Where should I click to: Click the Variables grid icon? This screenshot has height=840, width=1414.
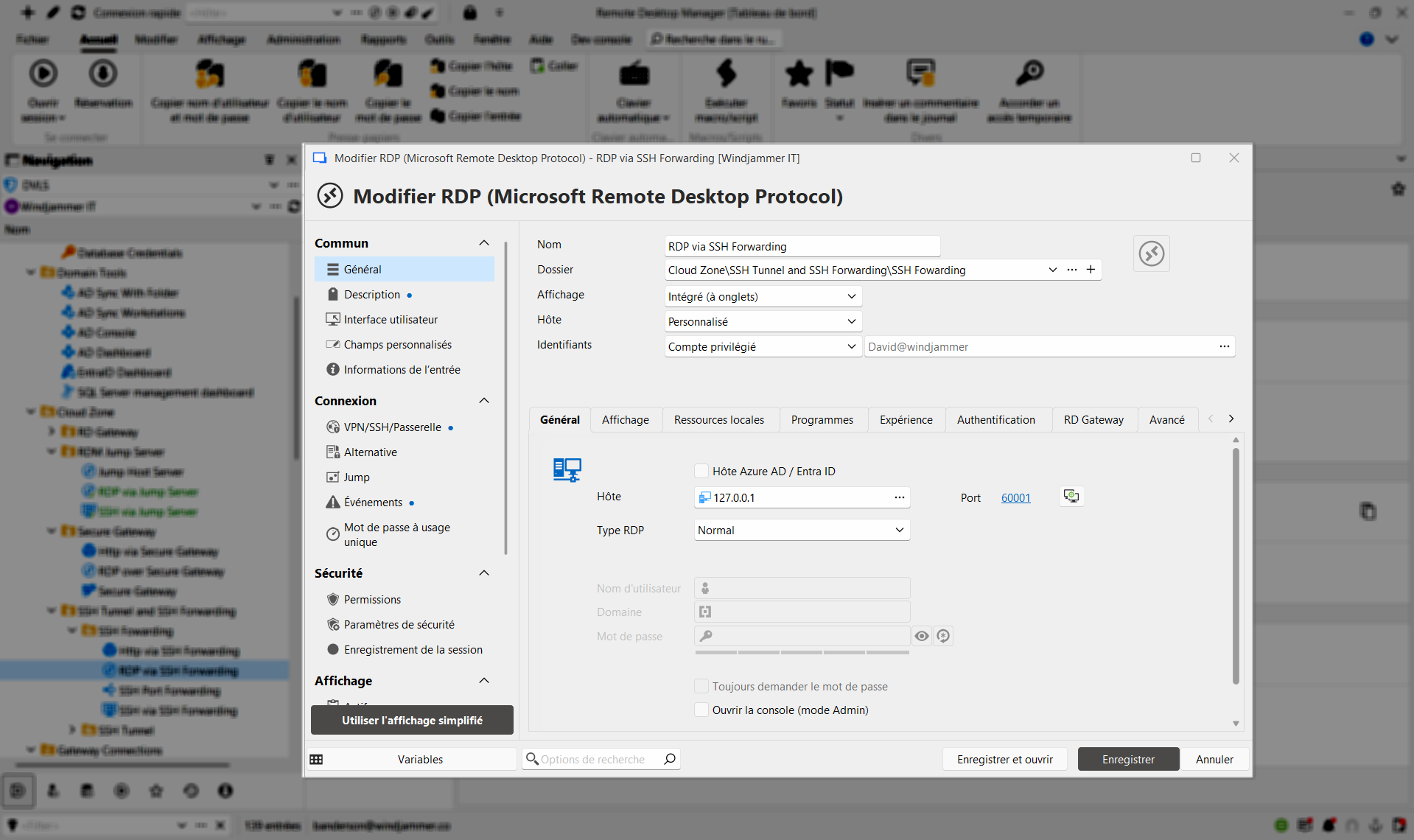tap(316, 759)
